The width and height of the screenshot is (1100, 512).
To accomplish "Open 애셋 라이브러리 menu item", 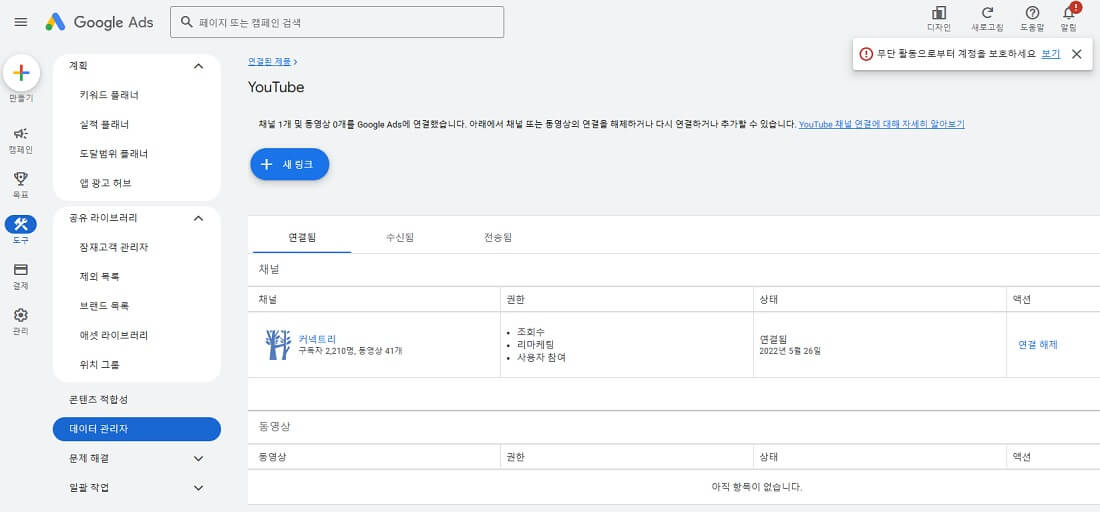I will [x=114, y=335].
